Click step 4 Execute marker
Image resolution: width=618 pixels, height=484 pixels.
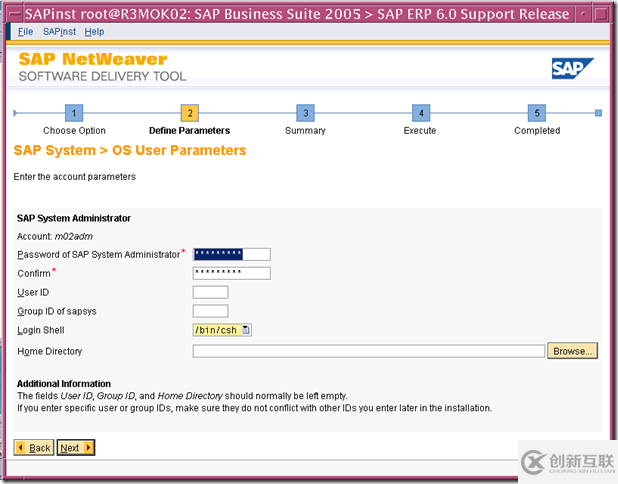tap(421, 113)
